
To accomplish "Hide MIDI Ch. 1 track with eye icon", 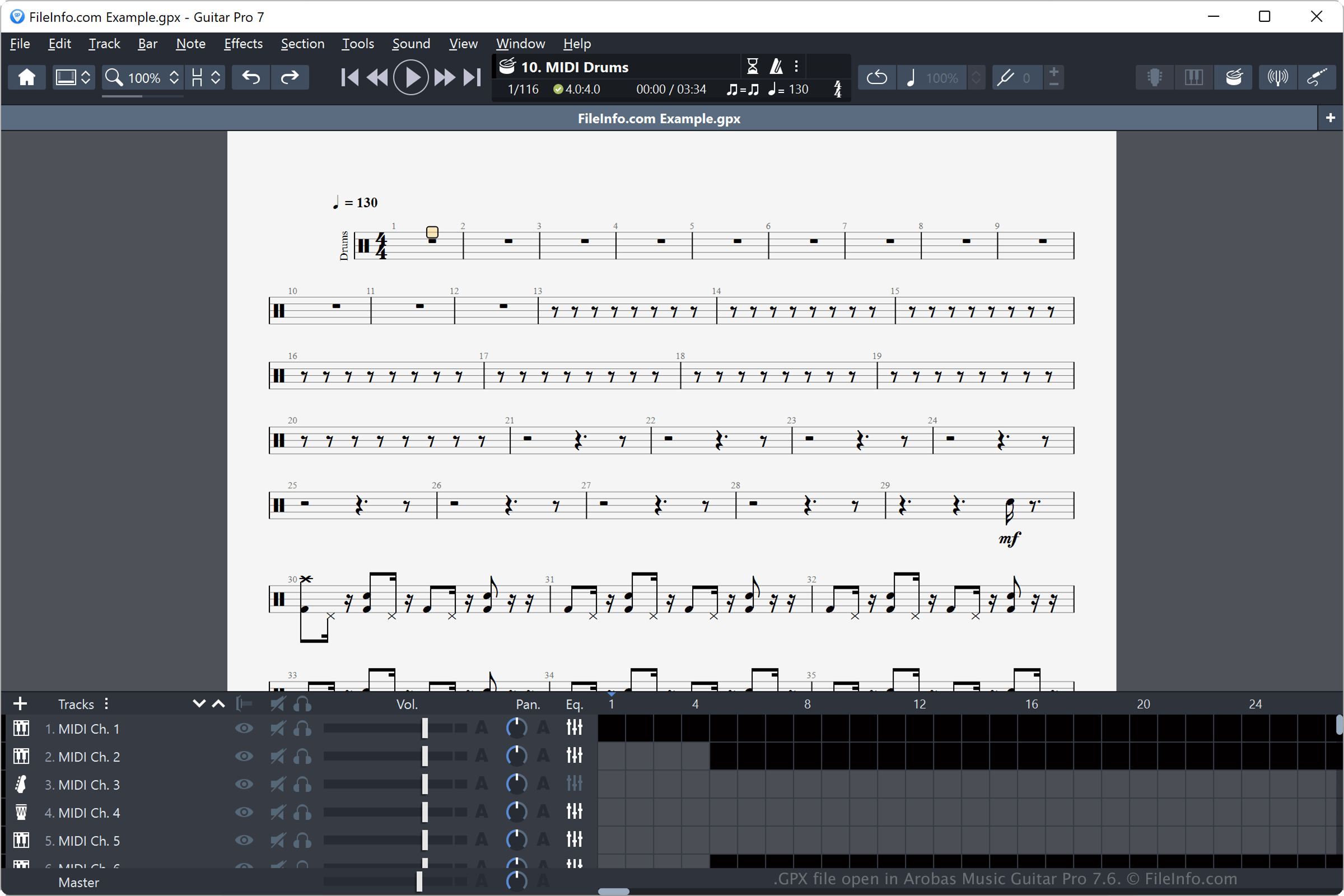I will coord(244,728).
